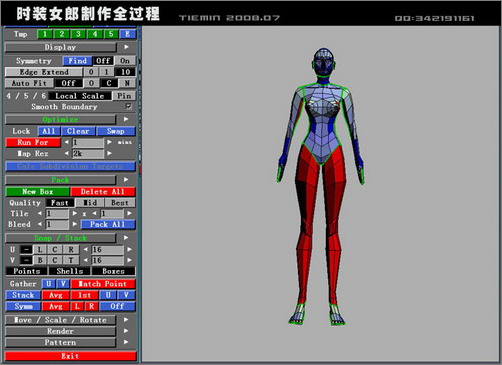Select Auto Fit N option

point(127,83)
